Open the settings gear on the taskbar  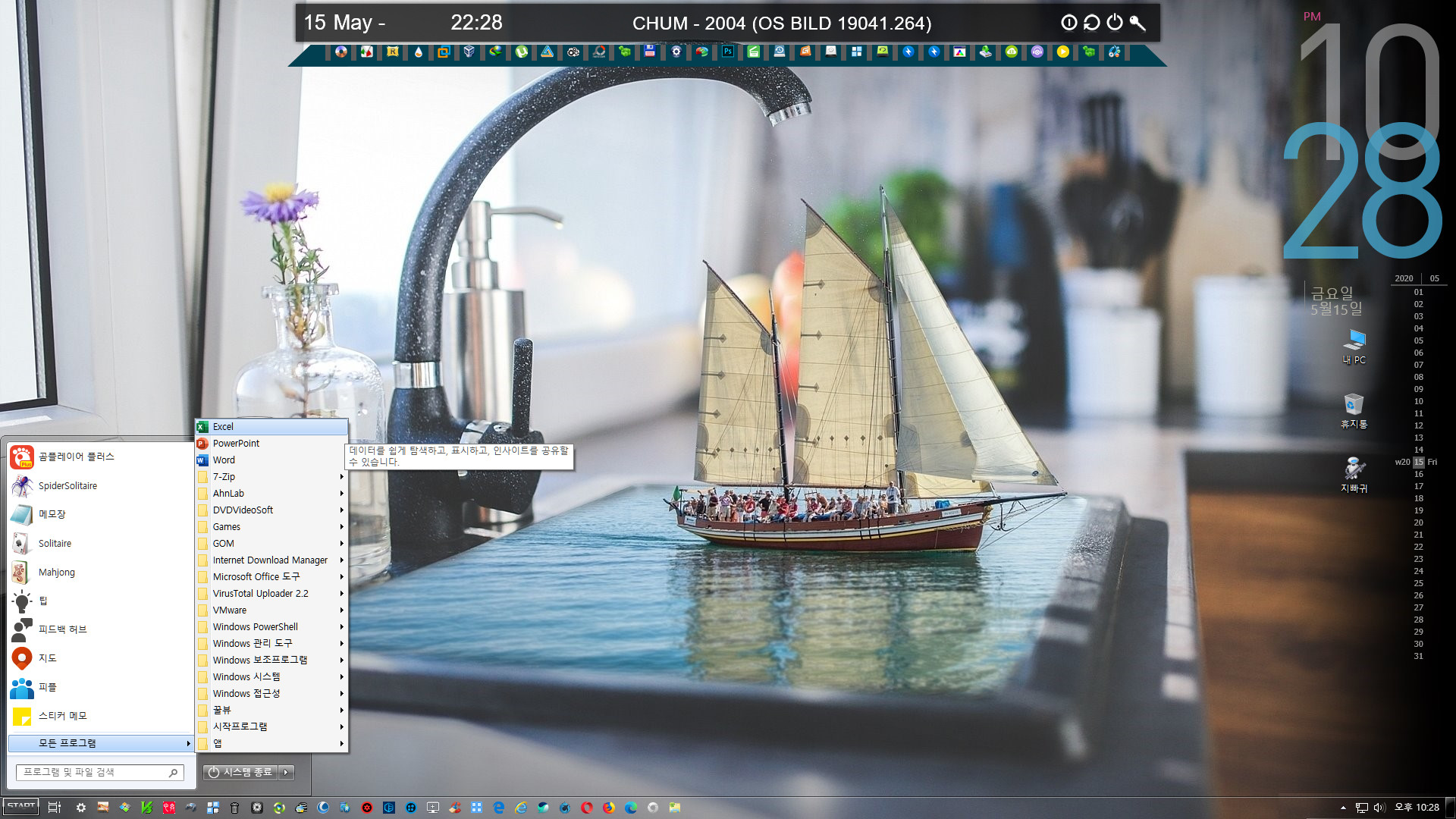pyautogui.click(x=81, y=808)
